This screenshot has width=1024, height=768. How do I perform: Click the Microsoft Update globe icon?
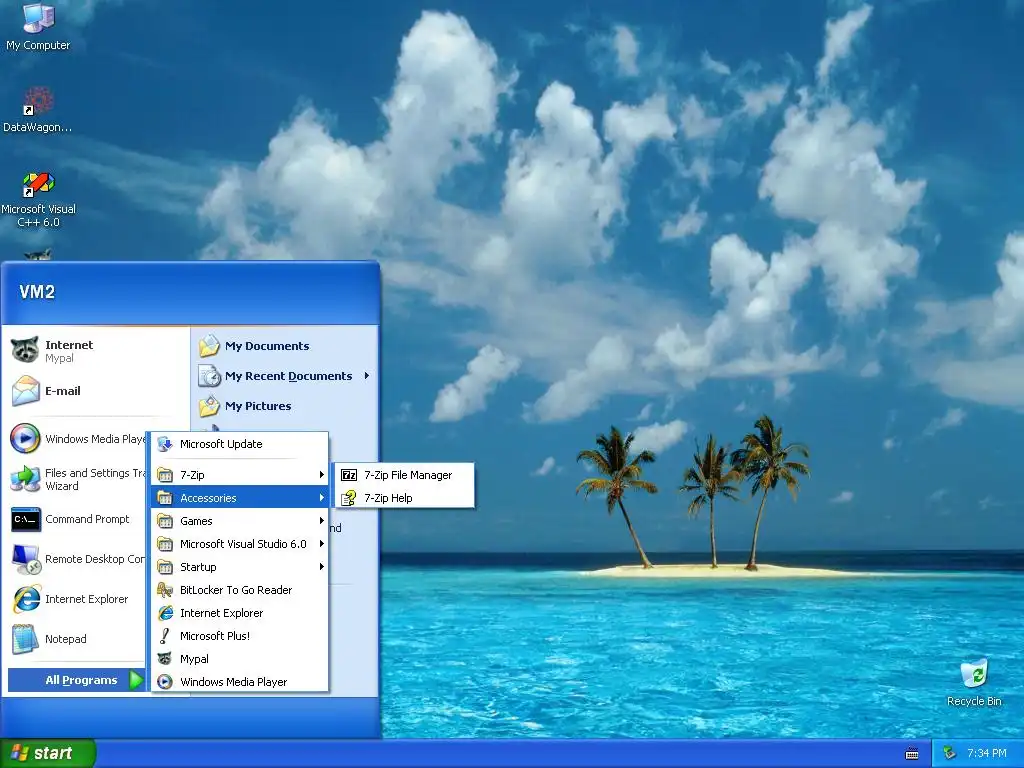pyautogui.click(x=165, y=444)
